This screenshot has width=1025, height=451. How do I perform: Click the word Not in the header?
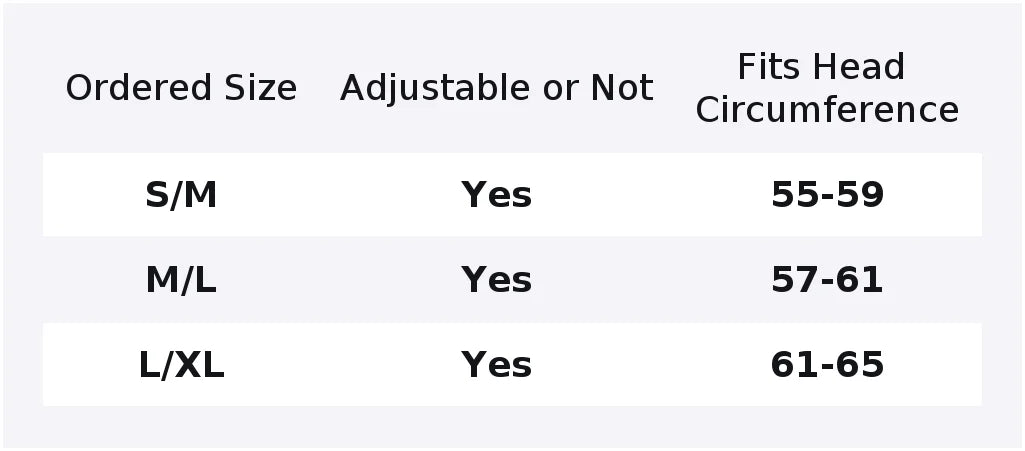[622, 88]
